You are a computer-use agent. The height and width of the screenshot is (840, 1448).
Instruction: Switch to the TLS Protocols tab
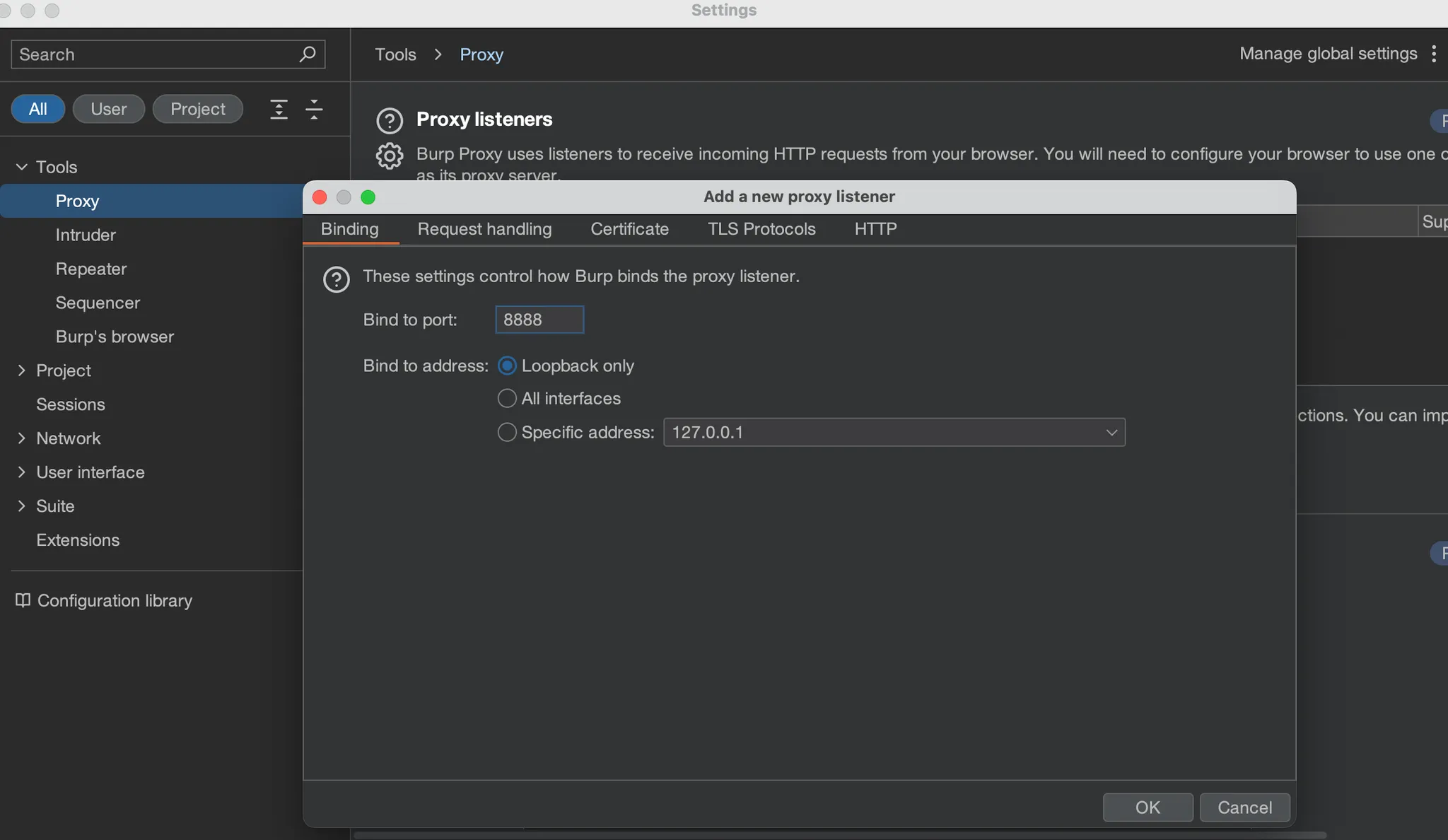point(761,229)
